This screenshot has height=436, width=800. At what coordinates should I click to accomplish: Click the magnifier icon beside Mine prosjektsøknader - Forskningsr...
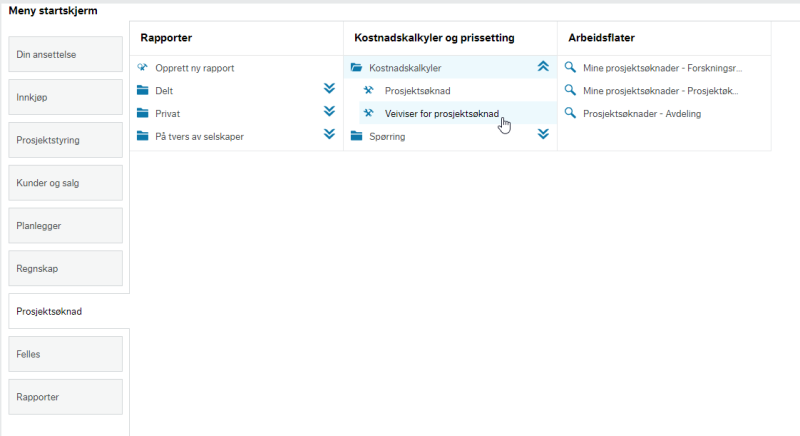[x=570, y=67]
